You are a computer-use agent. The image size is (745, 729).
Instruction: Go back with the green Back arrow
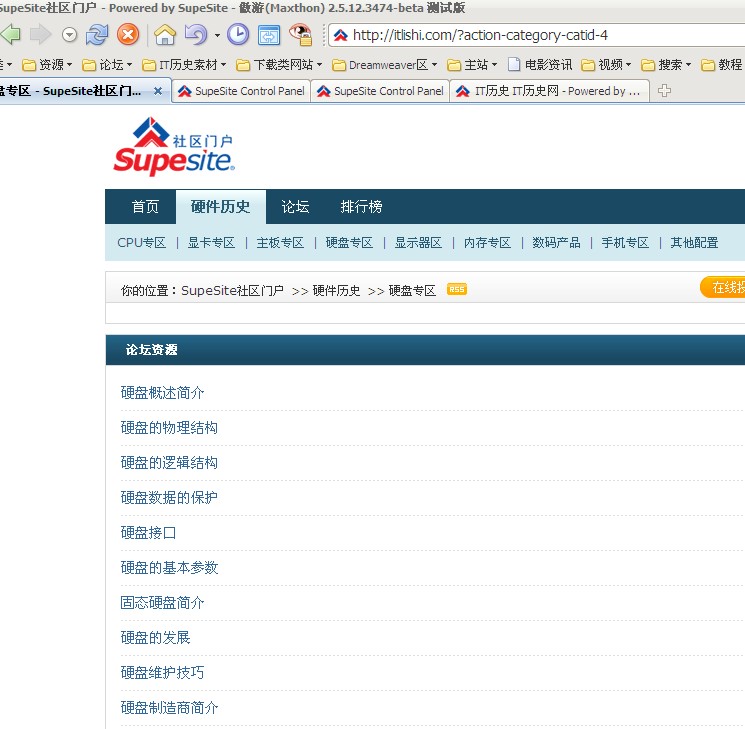10,35
